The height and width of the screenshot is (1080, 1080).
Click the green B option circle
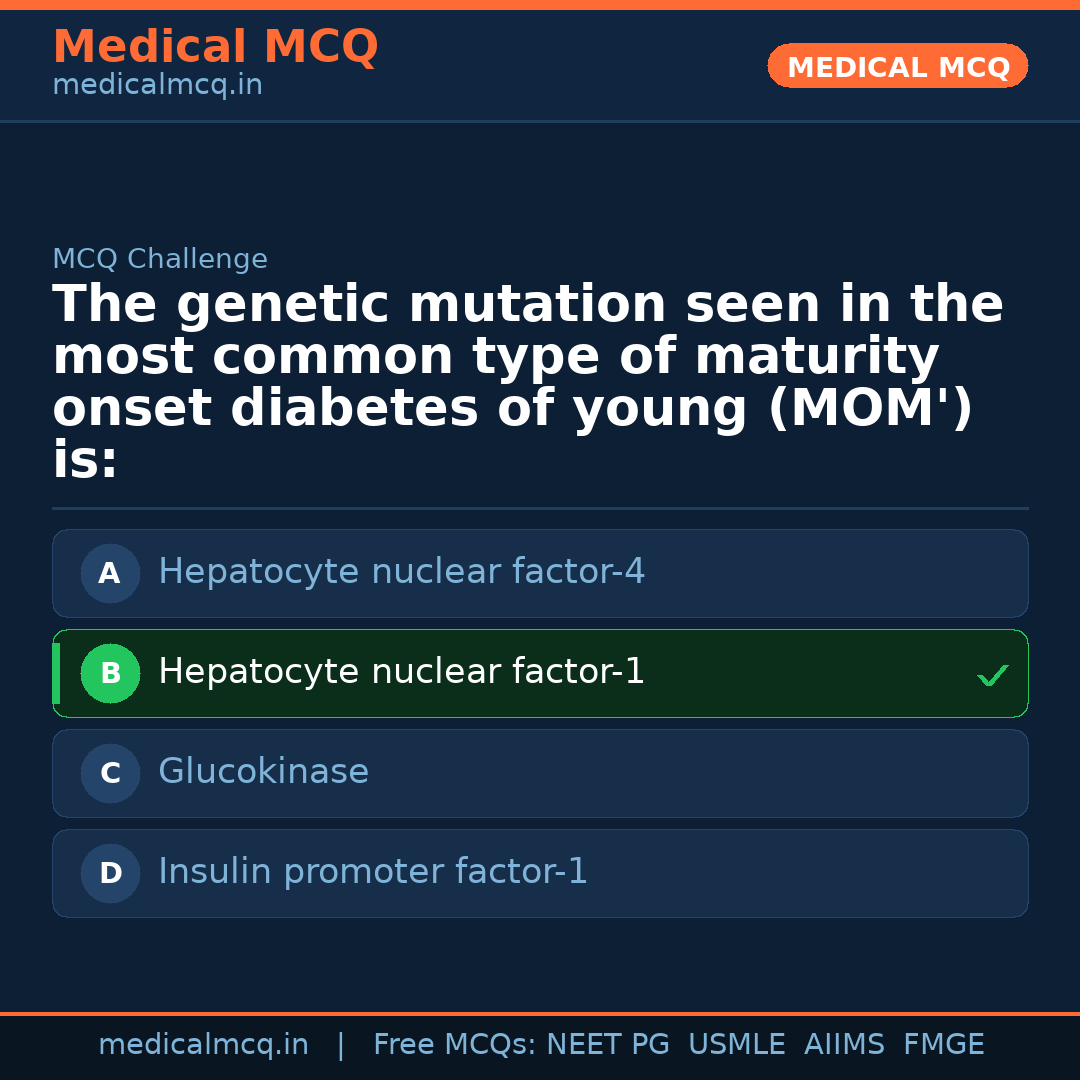110,674
